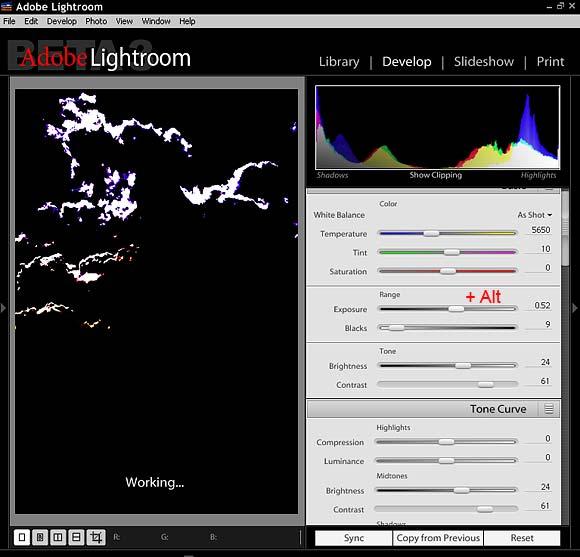Click the Sync button
Screen dimensions: 580x557
(x=354, y=538)
